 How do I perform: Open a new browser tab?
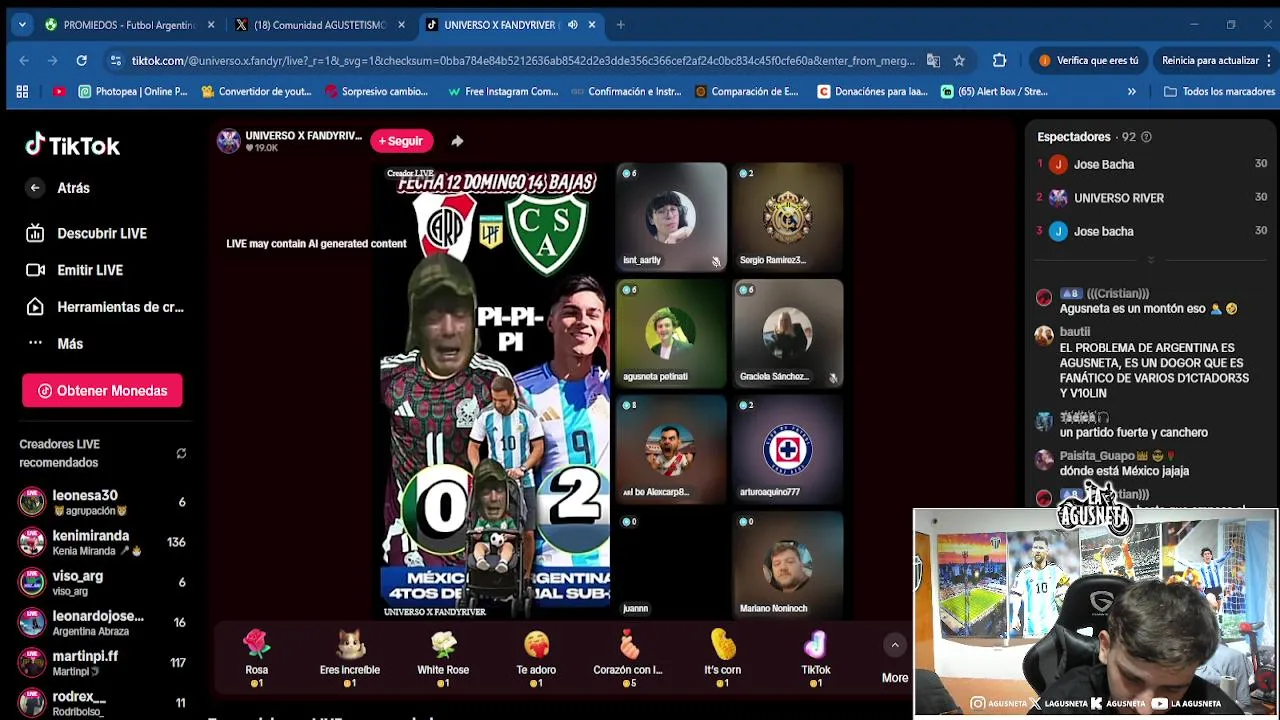(x=620, y=25)
